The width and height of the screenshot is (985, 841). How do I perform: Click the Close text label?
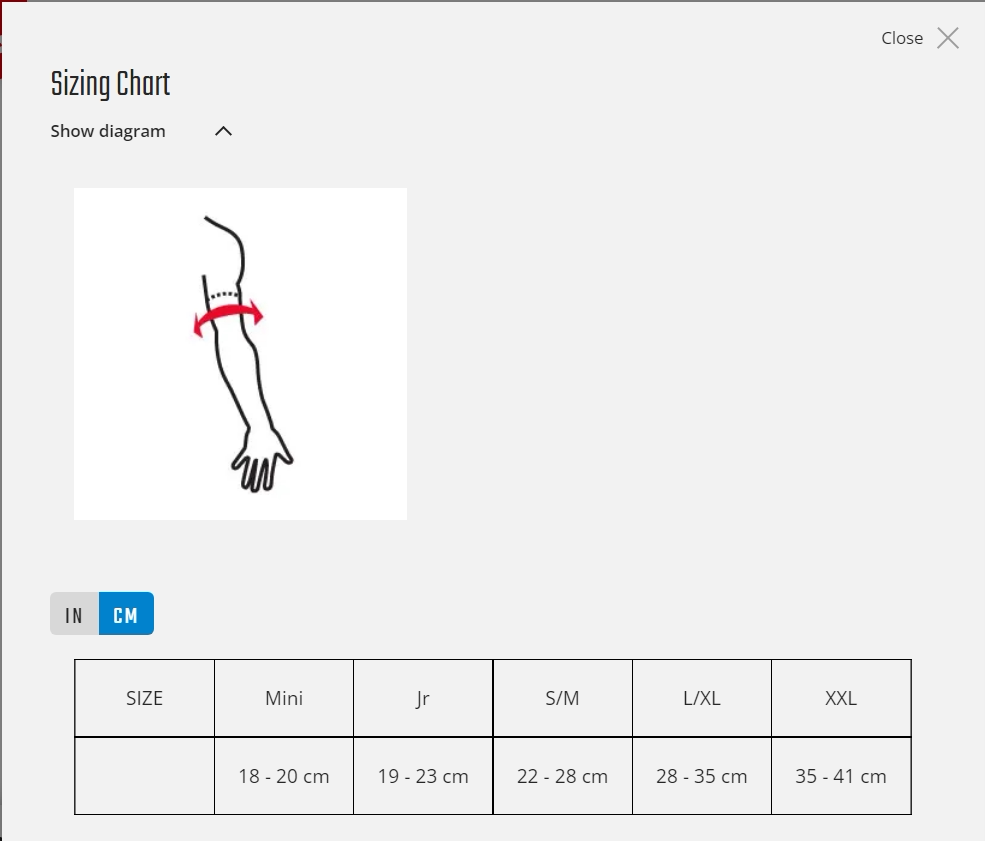(901, 38)
